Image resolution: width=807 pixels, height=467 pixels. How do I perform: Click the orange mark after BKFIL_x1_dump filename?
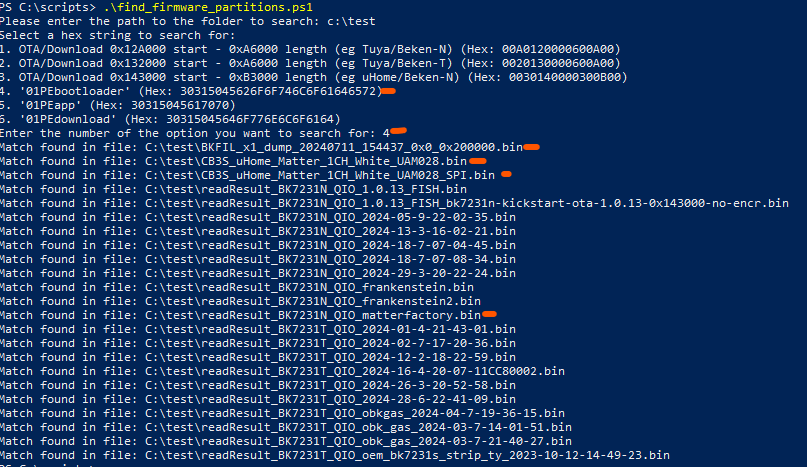tap(532, 147)
